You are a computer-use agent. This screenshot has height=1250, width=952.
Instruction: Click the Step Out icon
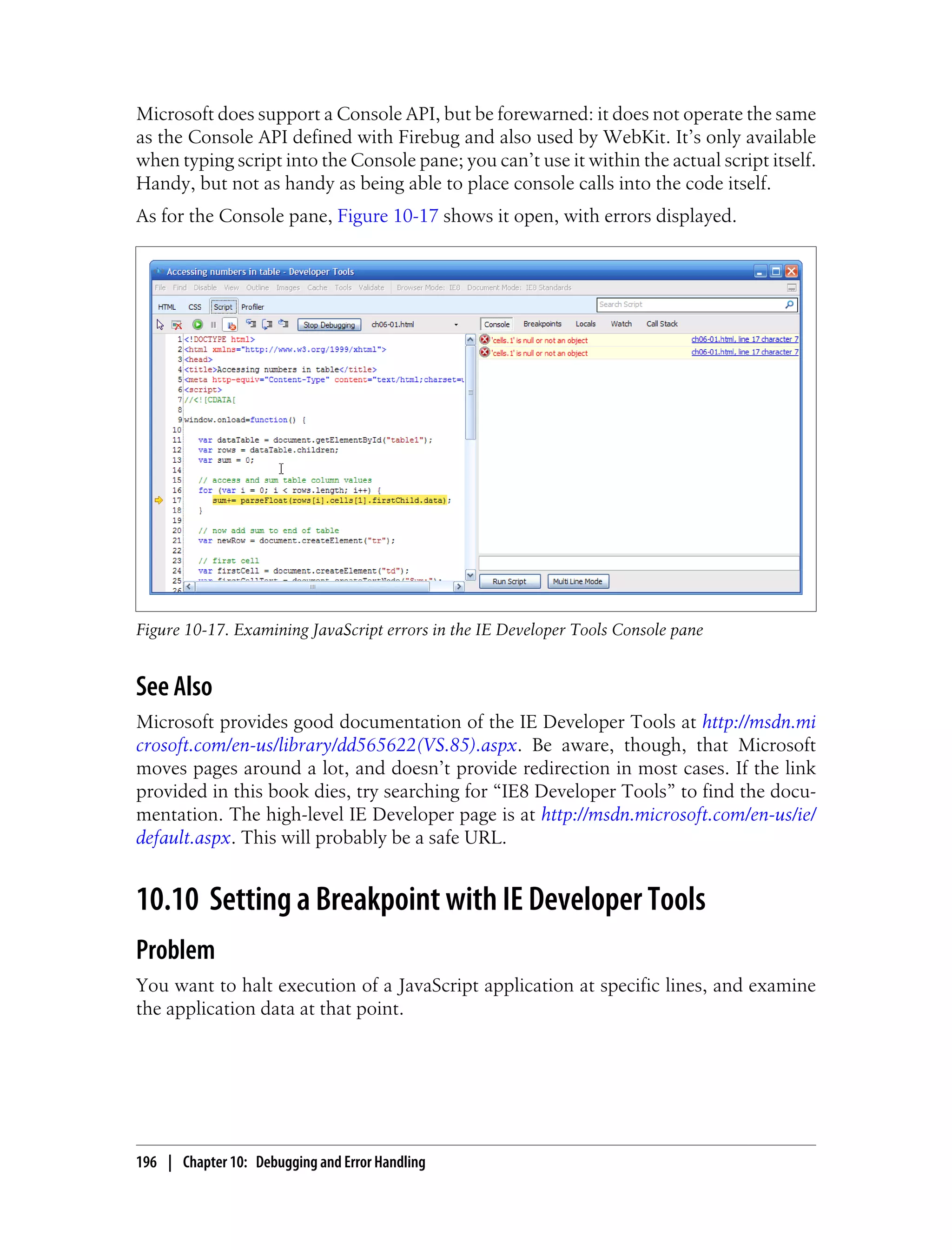[x=284, y=324]
